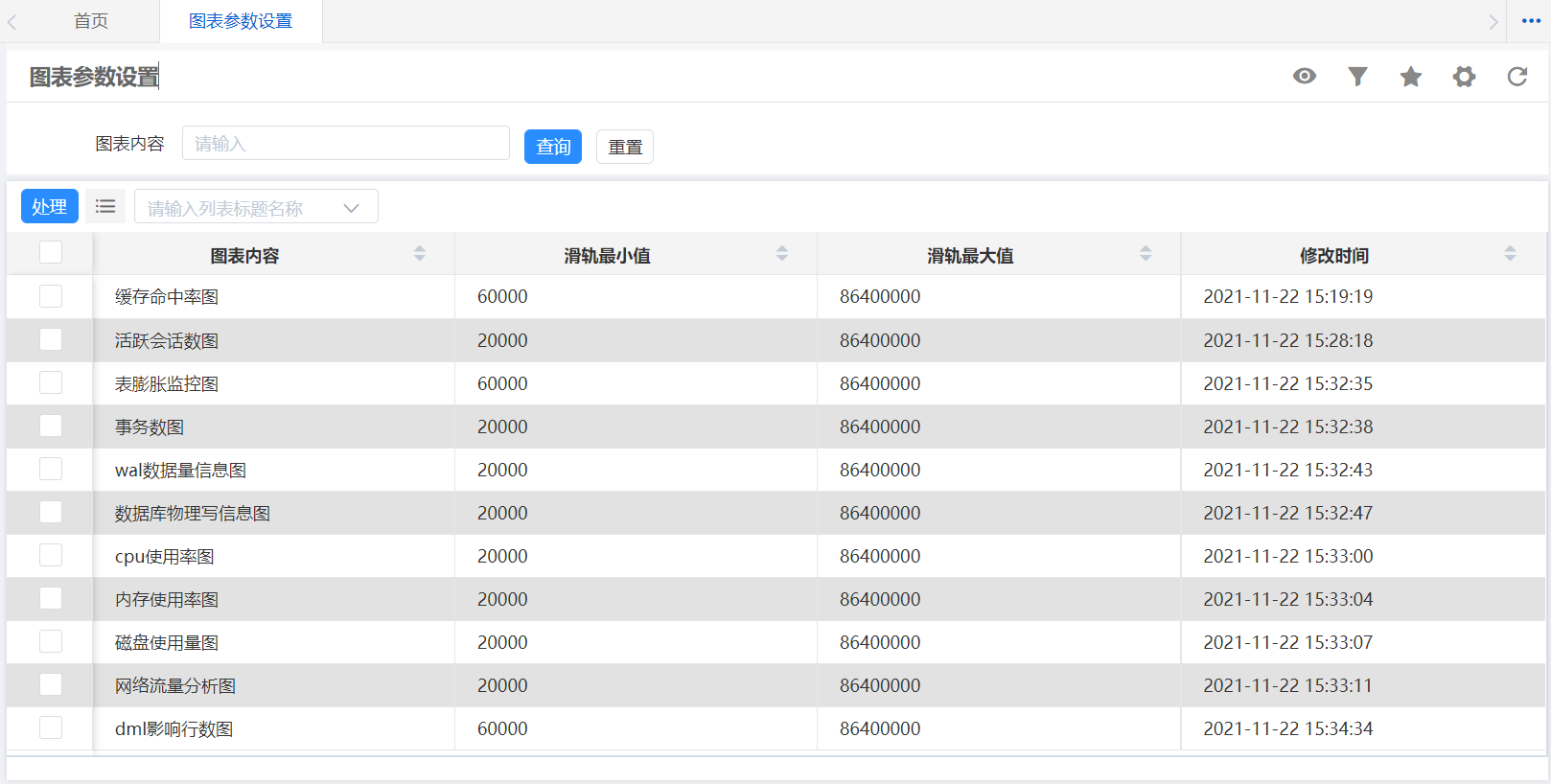Screen dimensions: 1551x784
Task: Check the 网络流量分析图 row checkbox
Action: (x=51, y=684)
